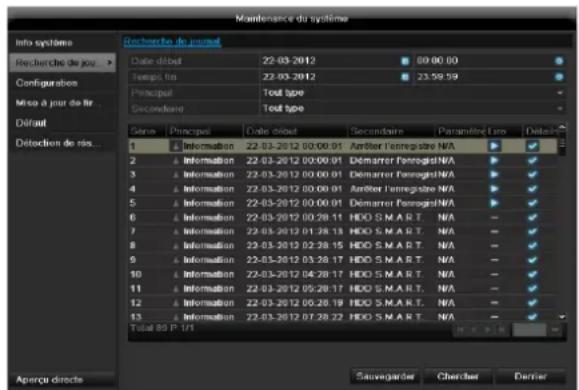
Task: Open details check icon for row 1
Action: pyautogui.click(x=532, y=146)
